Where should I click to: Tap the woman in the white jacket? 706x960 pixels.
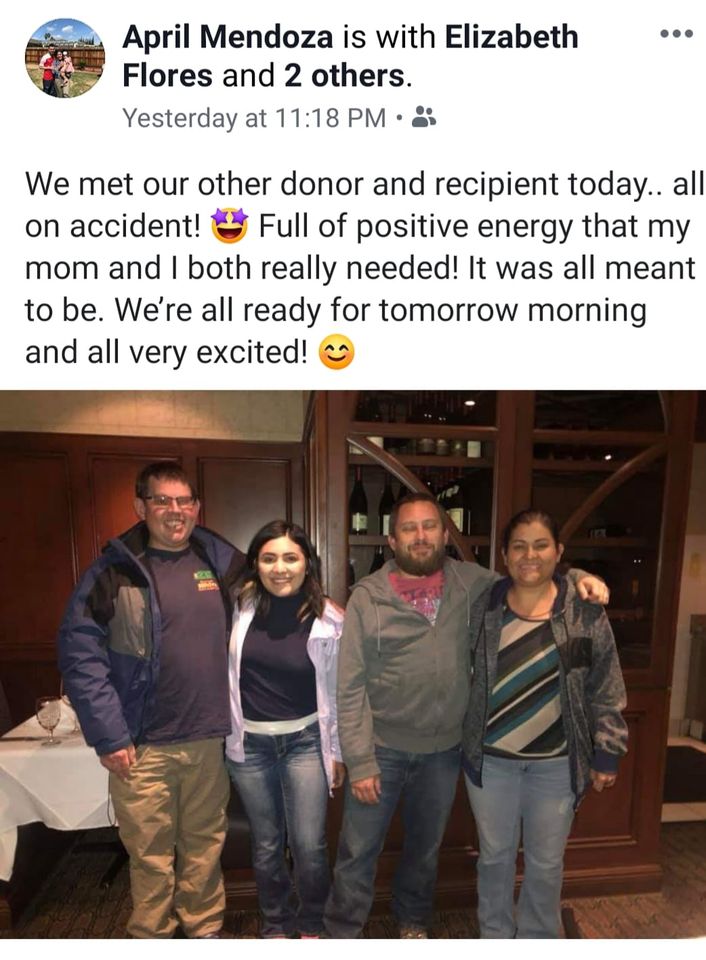coord(283,722)
